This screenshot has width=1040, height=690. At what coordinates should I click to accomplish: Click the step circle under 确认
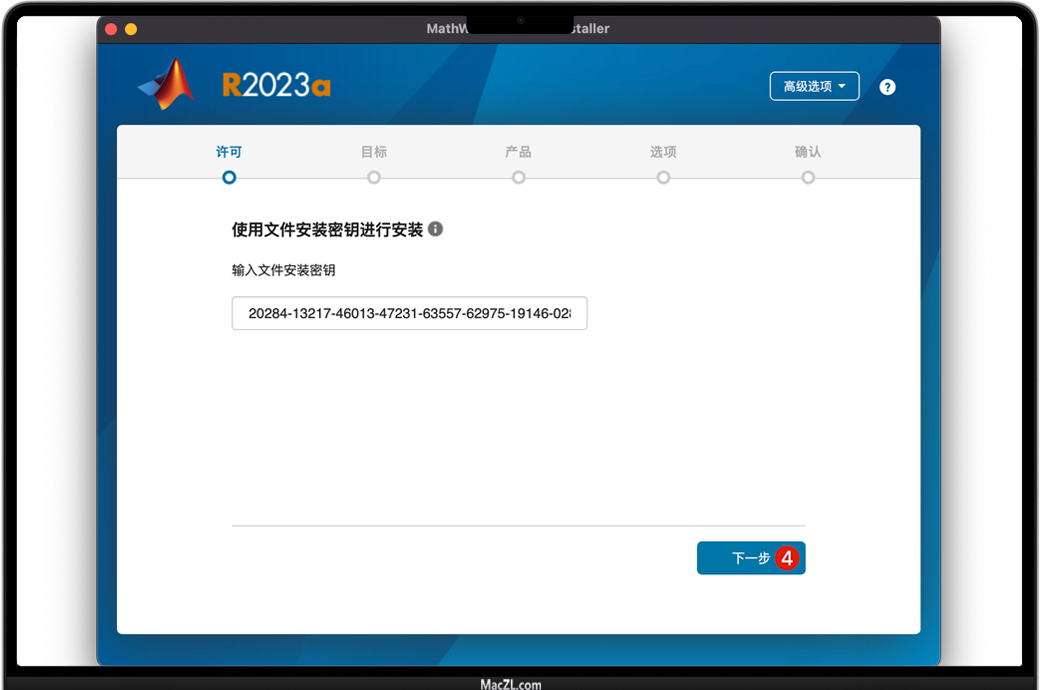(x=808, y=178)
